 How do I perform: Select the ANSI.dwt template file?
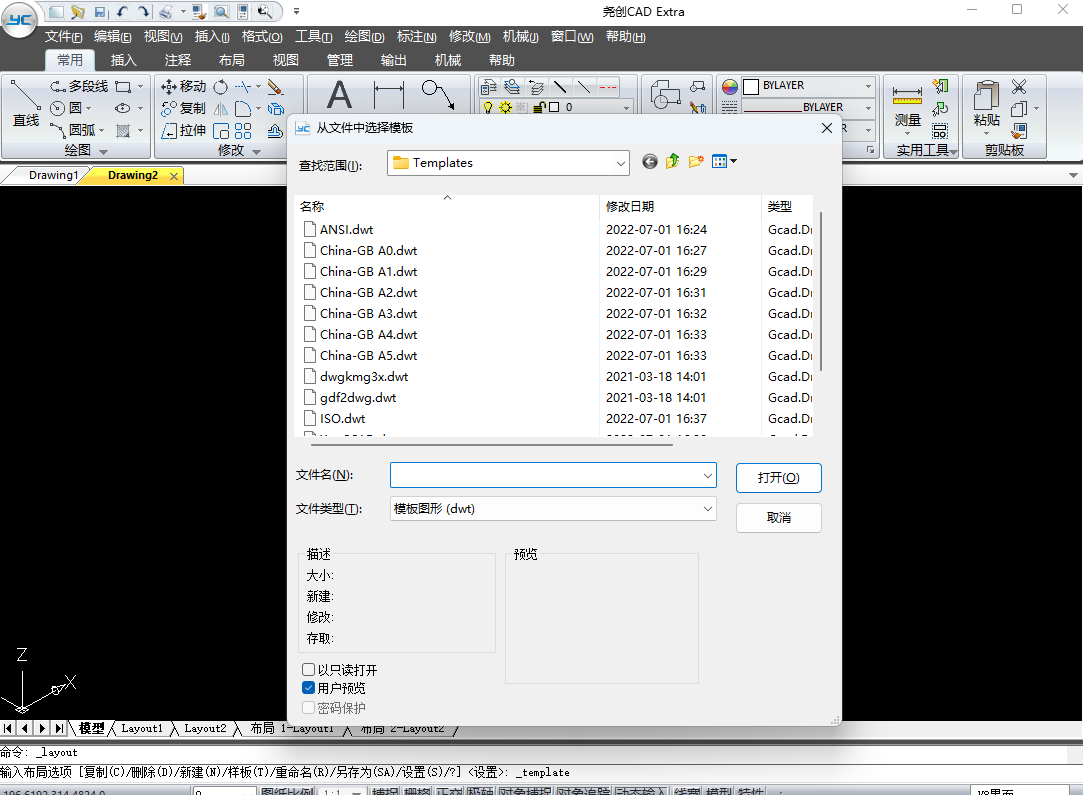tap(346, 229)
